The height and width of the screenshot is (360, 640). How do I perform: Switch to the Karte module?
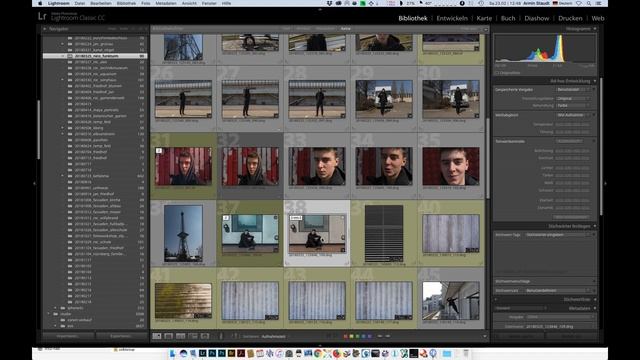pos(484,18)
